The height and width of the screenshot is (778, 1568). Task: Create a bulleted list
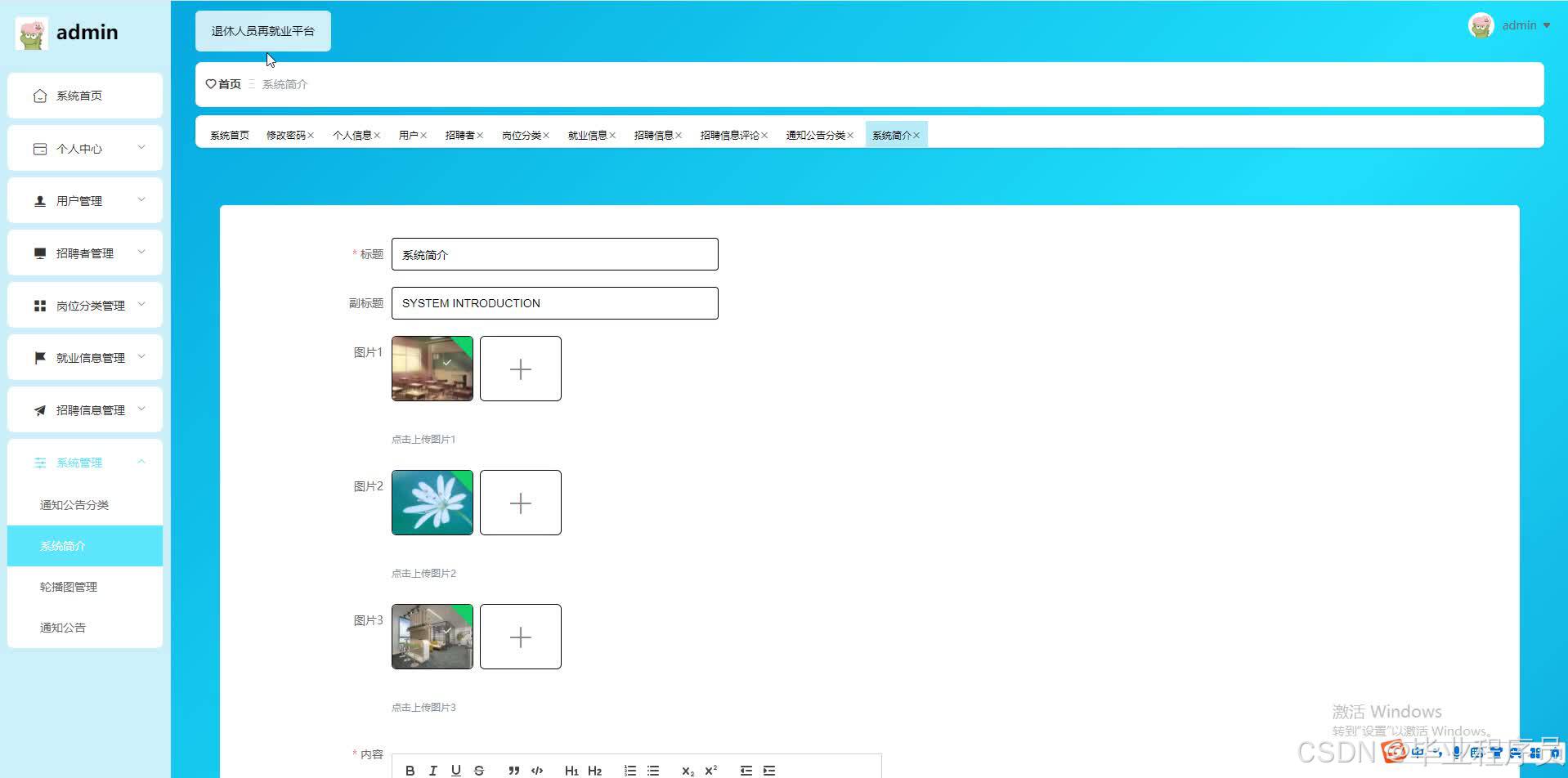click(x=653, y=771)
